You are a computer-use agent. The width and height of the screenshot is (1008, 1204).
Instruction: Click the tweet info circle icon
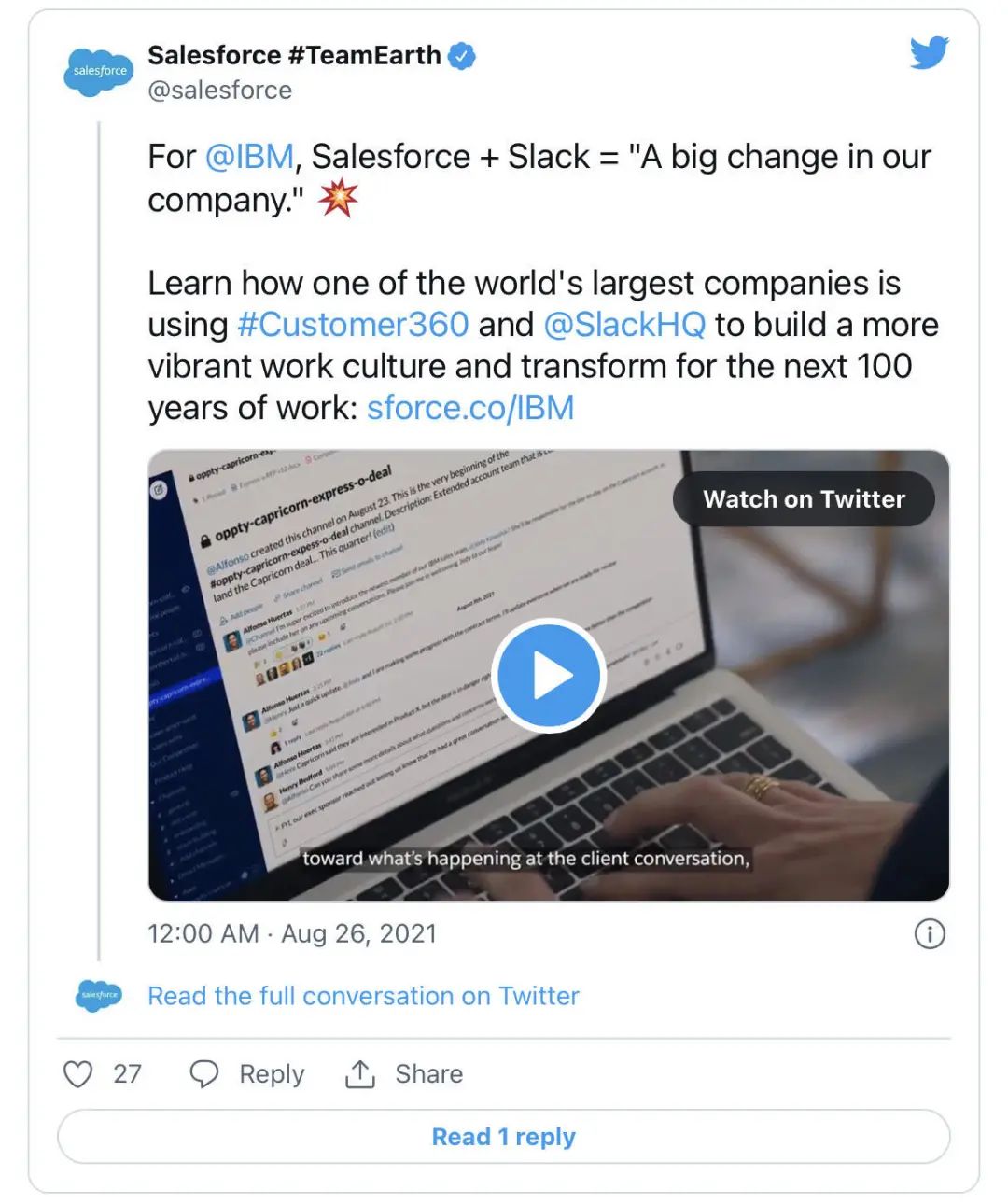(x=929, y=933)
